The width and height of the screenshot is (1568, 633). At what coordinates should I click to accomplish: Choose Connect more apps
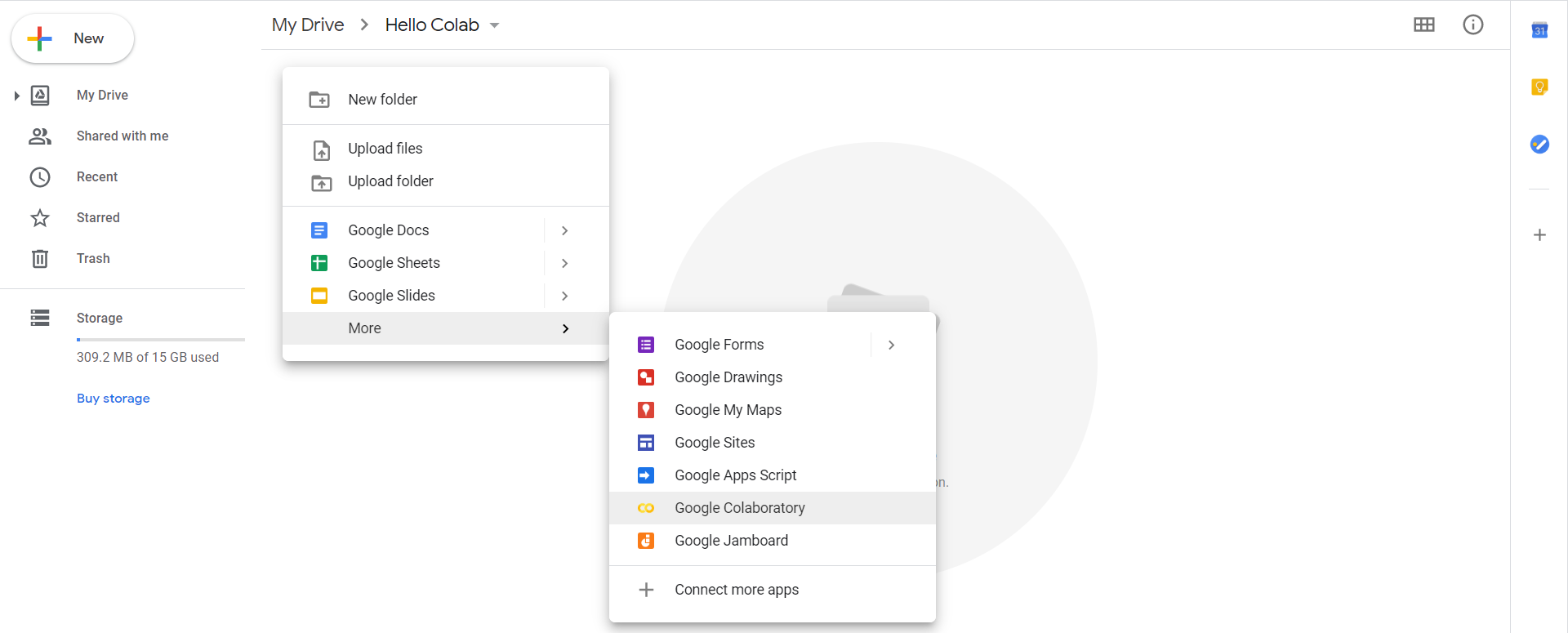pos(773,590)
